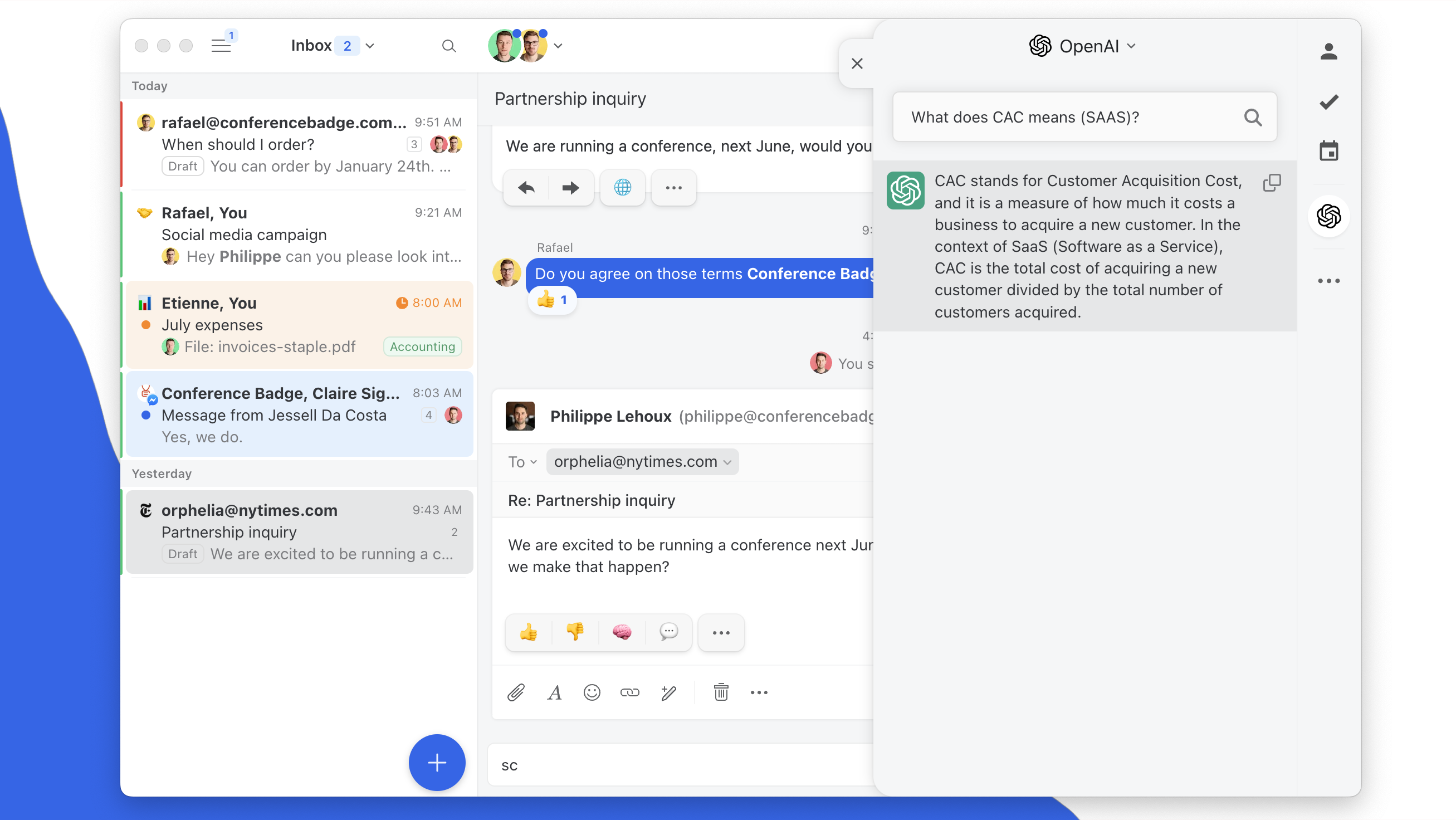This screenshot has width=1456, height=820.
Task: Click the emoji picker icon
Action: pyautogui.click(x=592, y=692)
